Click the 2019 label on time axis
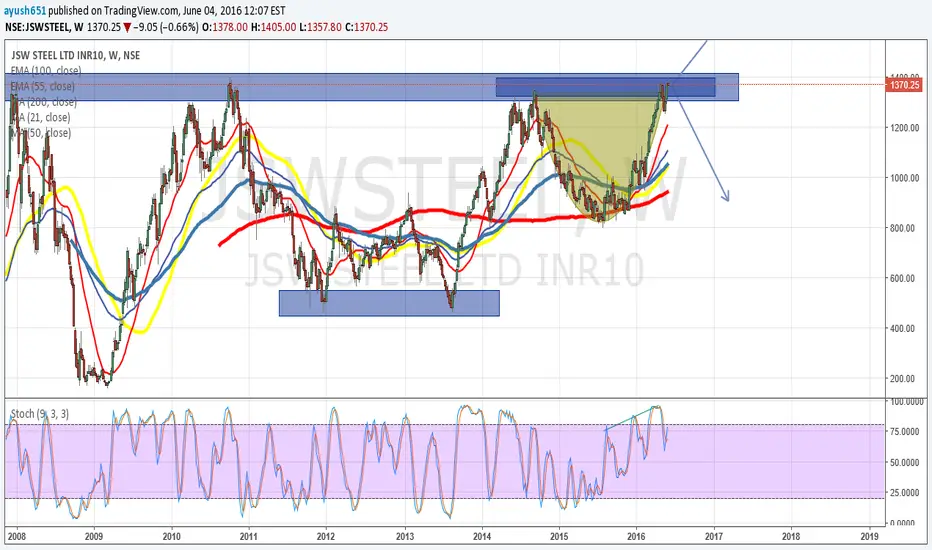The image size is (932, 550). click(x=870, y=536)
